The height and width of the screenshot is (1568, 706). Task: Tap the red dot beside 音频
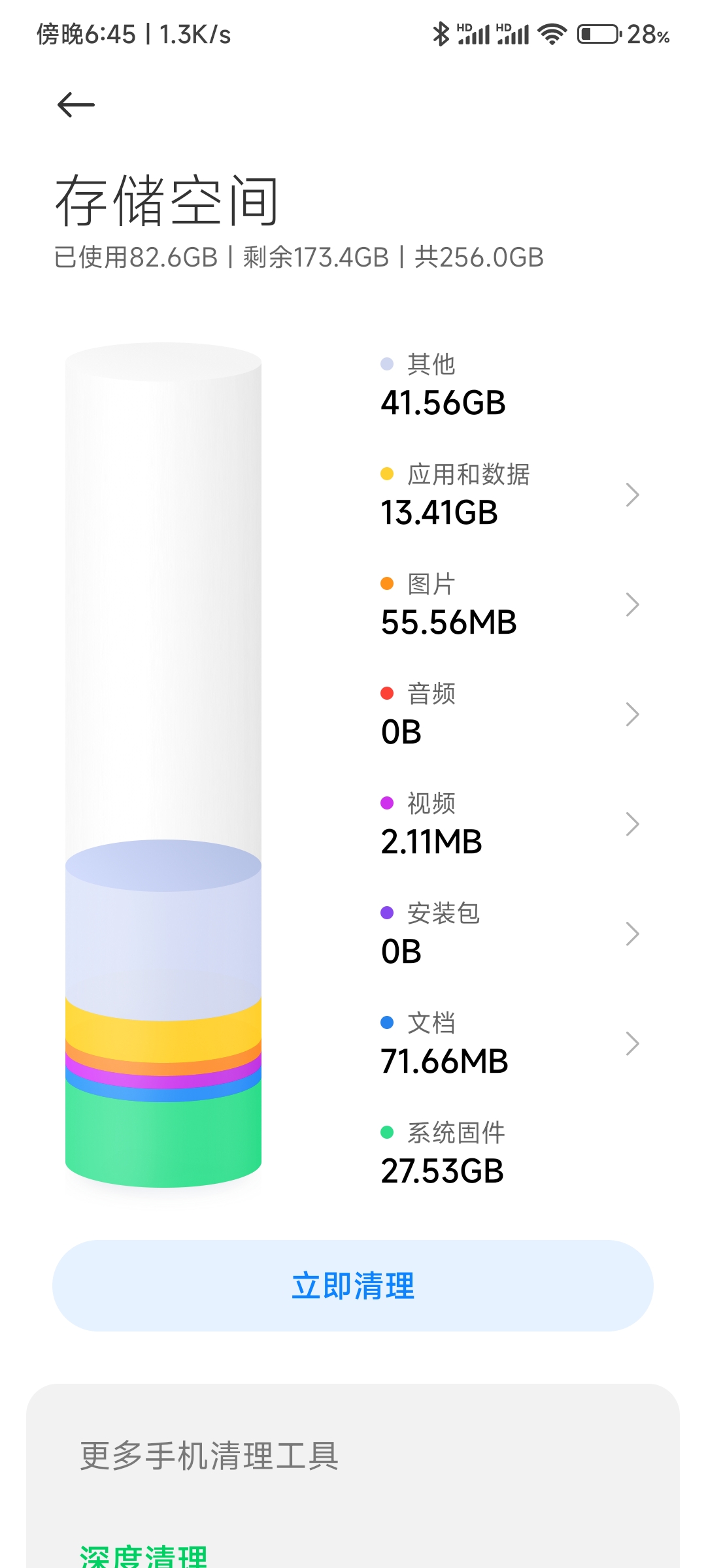pyautogui.click(x=387, y=693)
